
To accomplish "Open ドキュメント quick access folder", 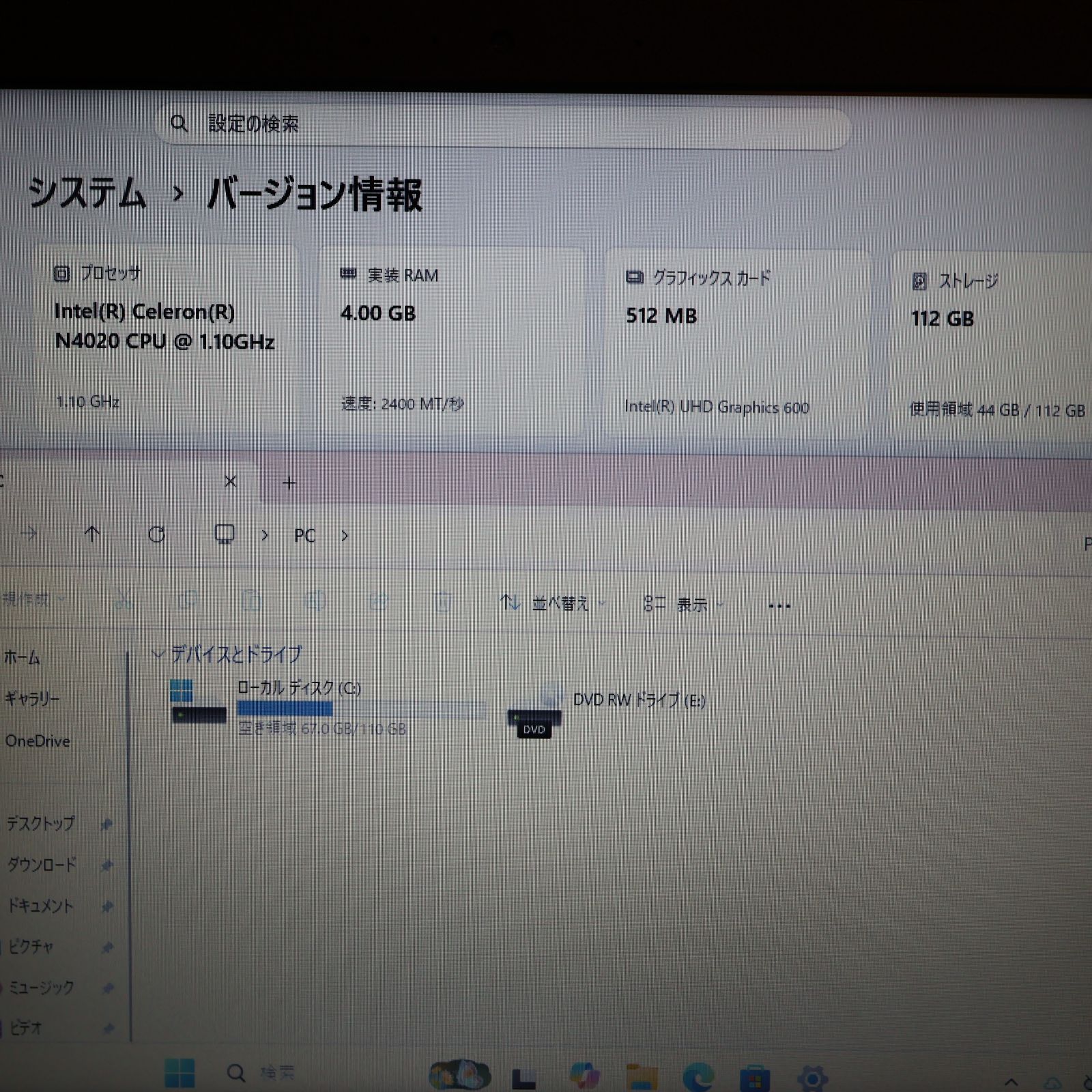I will (40, 905).
